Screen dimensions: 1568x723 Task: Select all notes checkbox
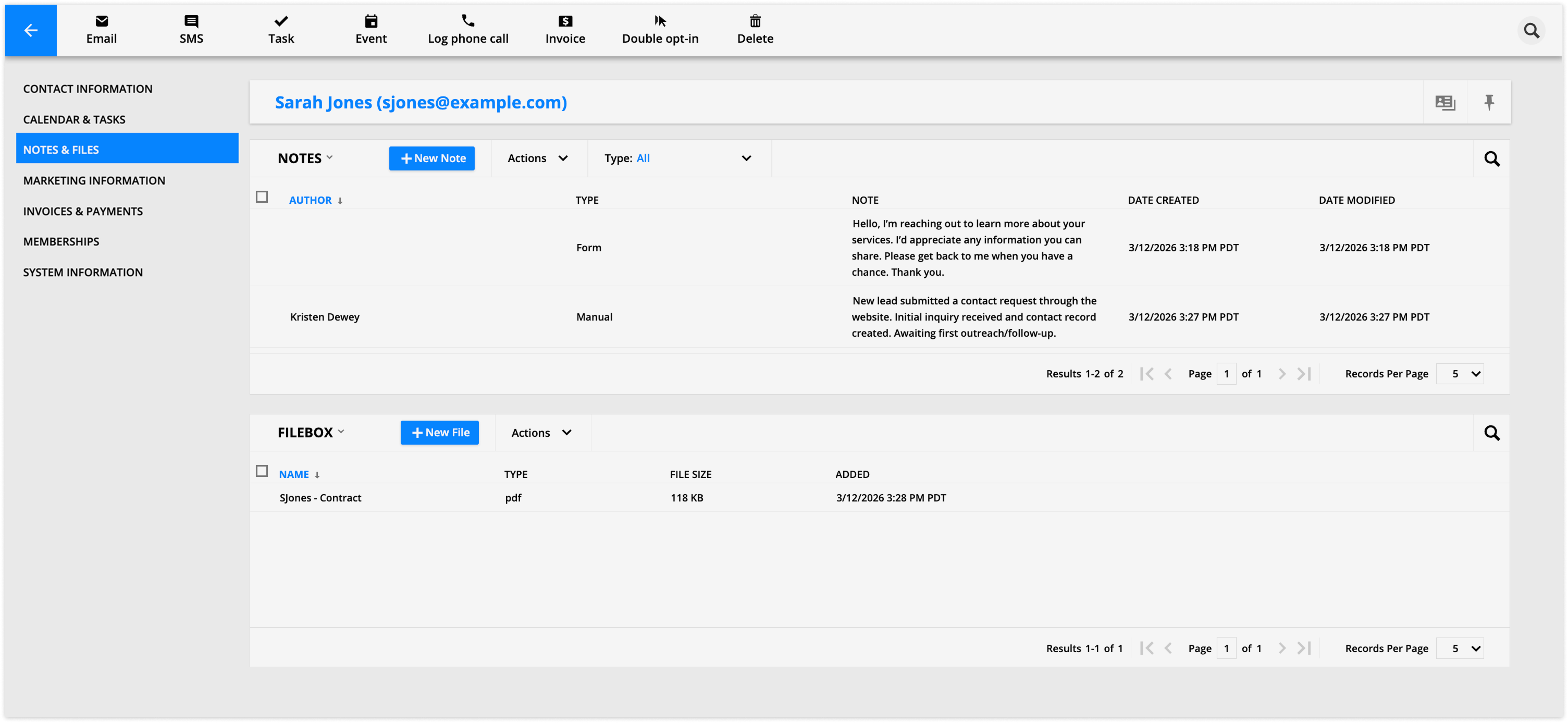click(x=262, y=197)
